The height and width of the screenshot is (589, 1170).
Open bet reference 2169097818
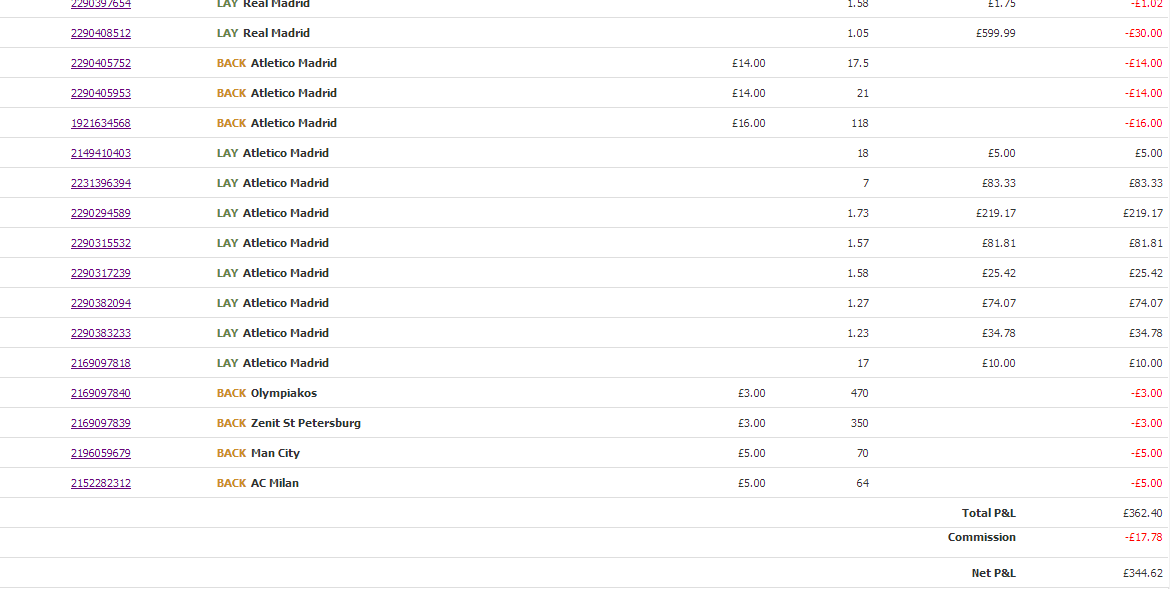coord(101,363)
